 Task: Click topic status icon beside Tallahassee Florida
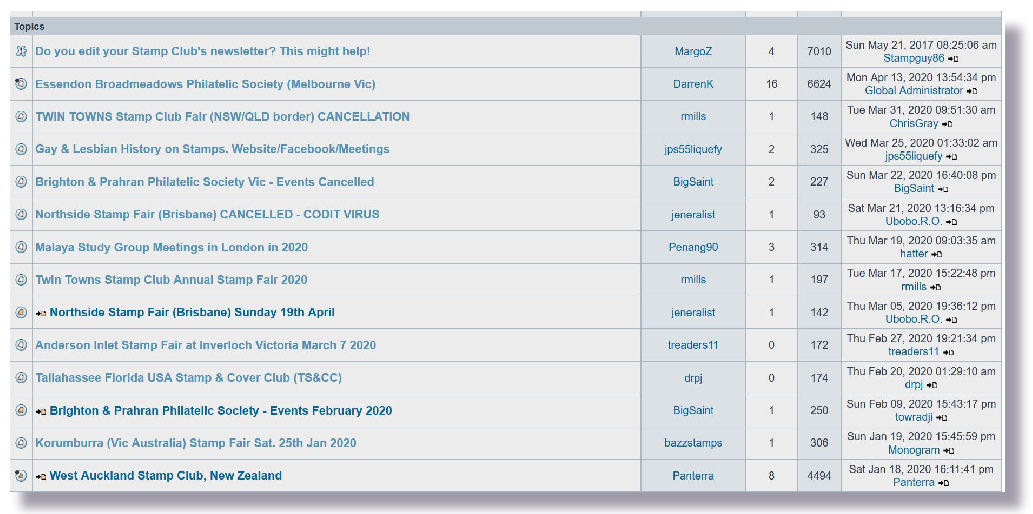click(21, 378)
